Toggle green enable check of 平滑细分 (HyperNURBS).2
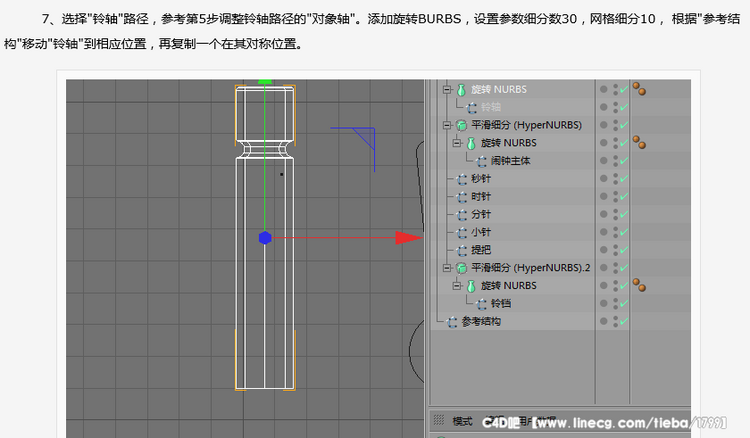750x438 pixels. (624, 268)
